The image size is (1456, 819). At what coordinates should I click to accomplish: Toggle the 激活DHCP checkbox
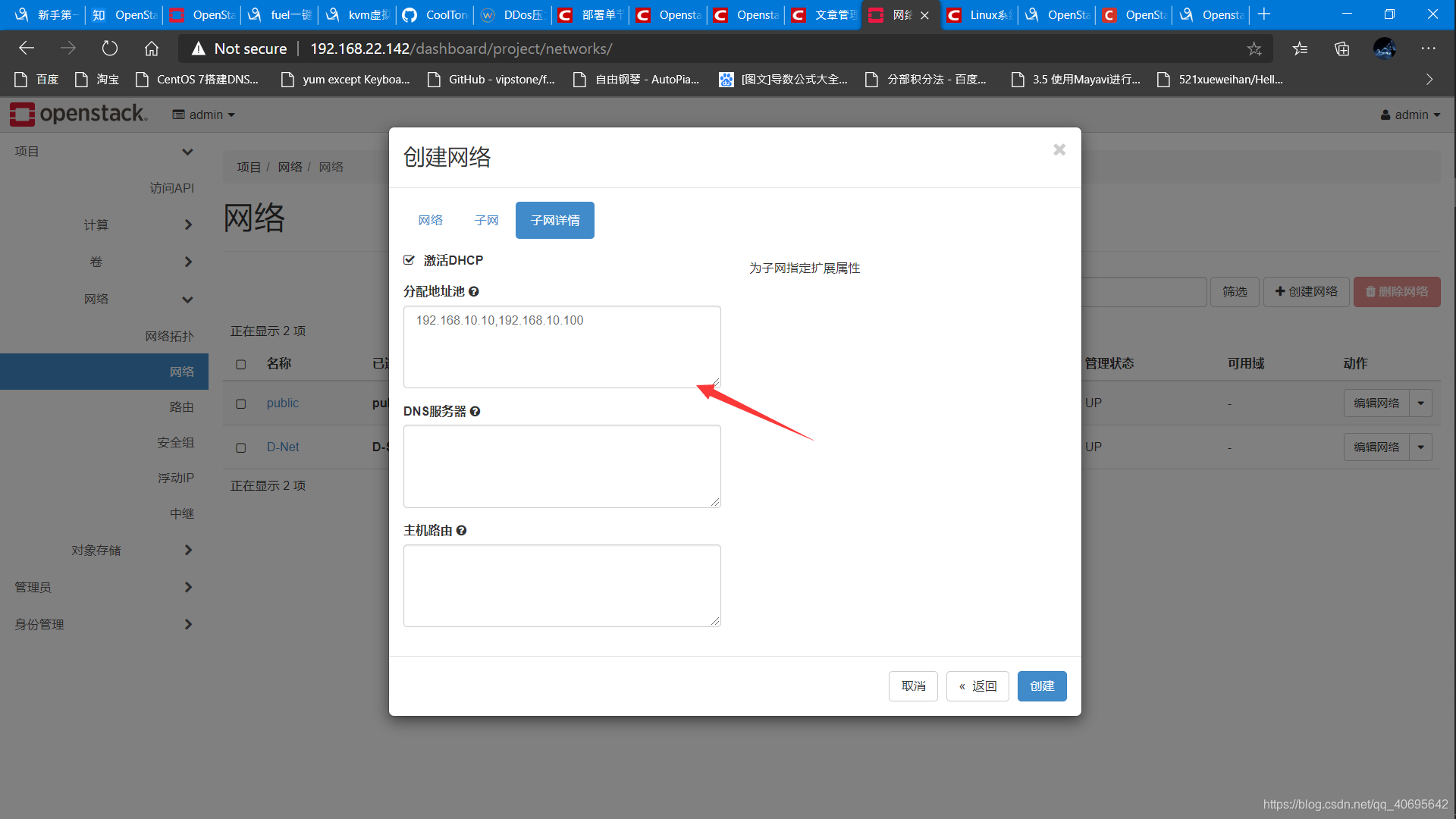coord(409,260)
